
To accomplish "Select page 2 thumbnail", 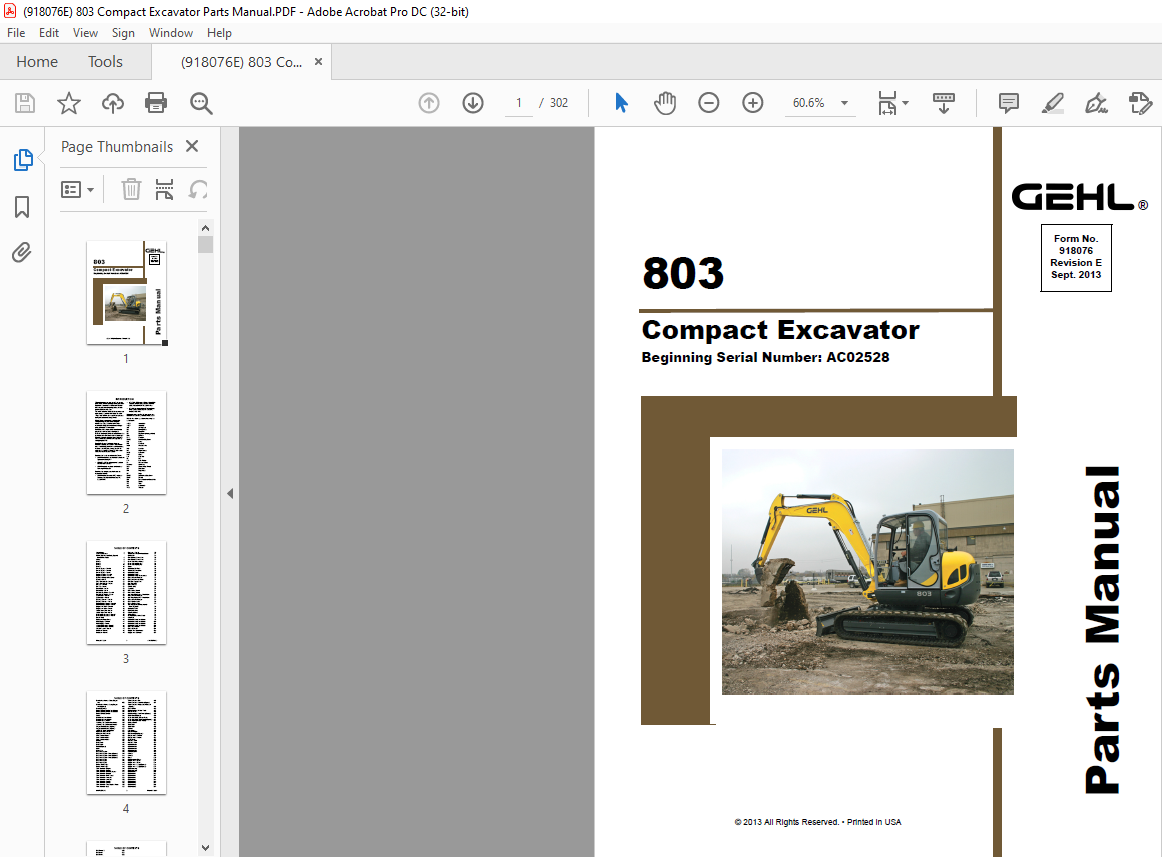I will coord(127,443).
